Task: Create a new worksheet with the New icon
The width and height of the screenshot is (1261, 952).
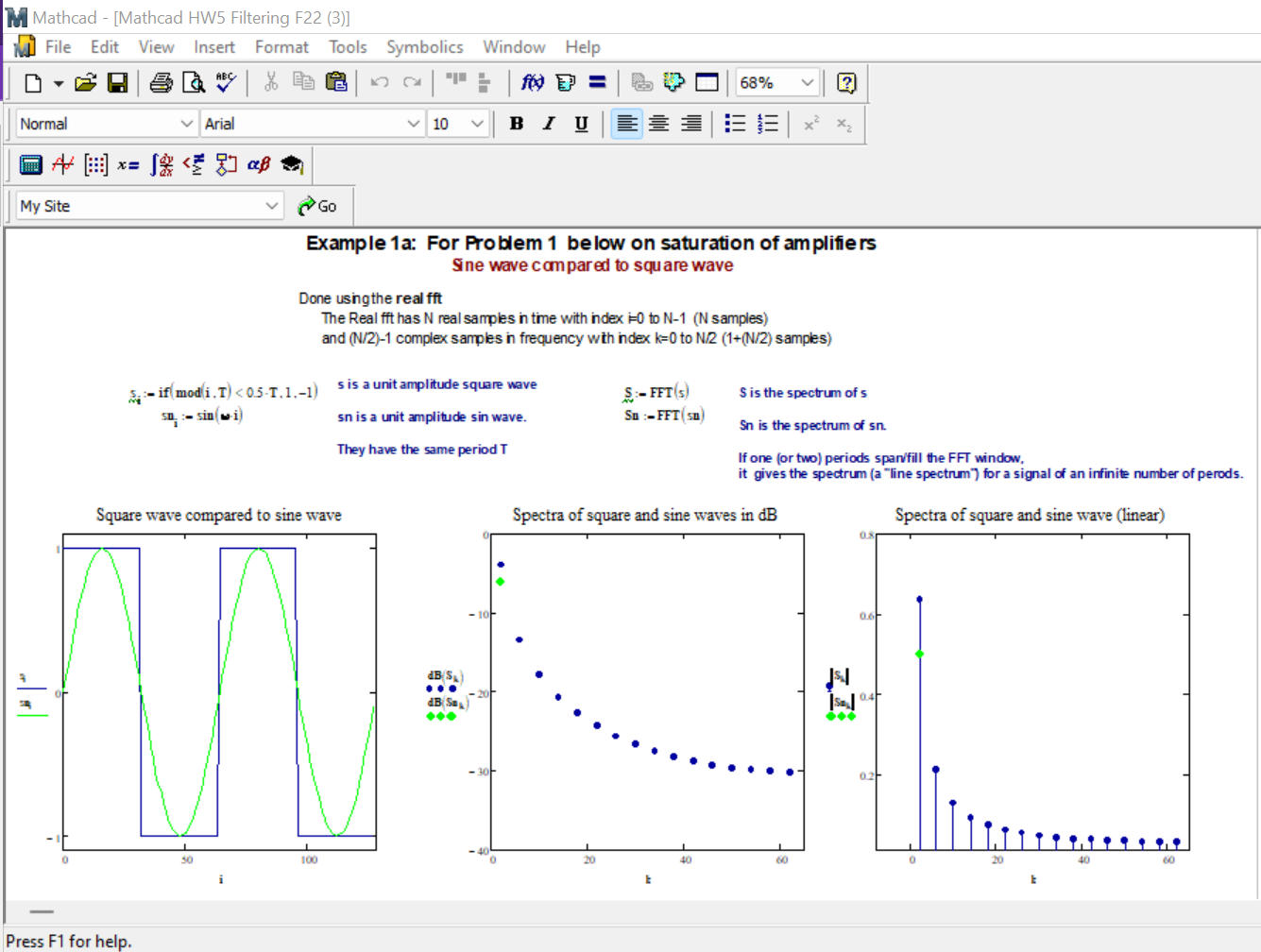Action: click(33, 83)
